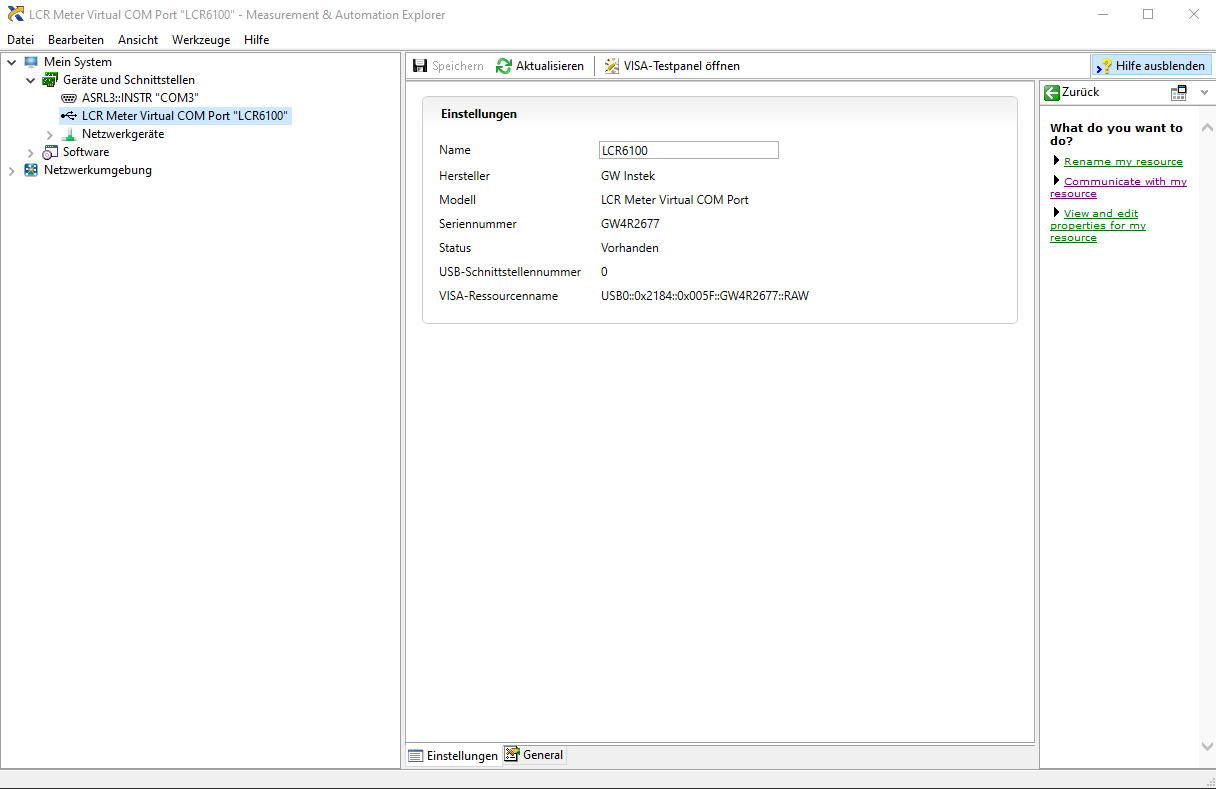Open the Bearbeiten menu

(76, 40)
